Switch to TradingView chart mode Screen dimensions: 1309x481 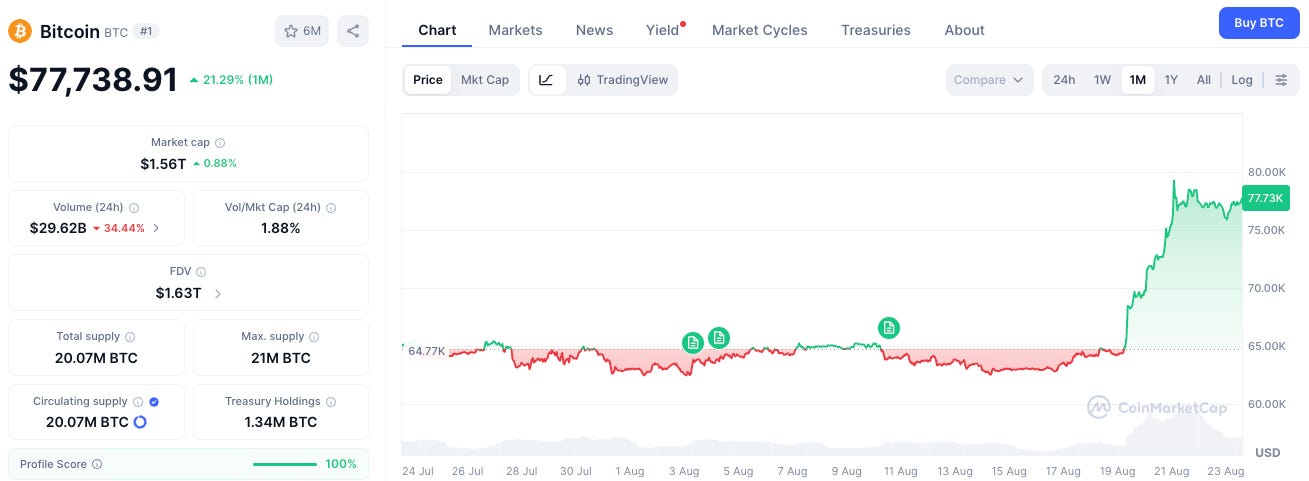click(622, 80)
